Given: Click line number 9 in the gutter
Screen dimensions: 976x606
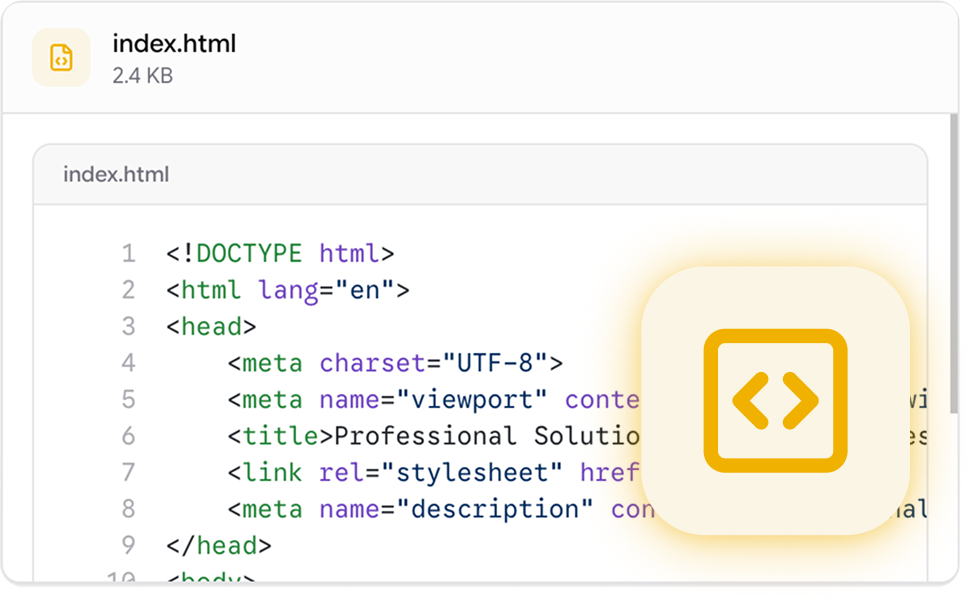Looking at the screenshot, I should (x=128, y=545).
